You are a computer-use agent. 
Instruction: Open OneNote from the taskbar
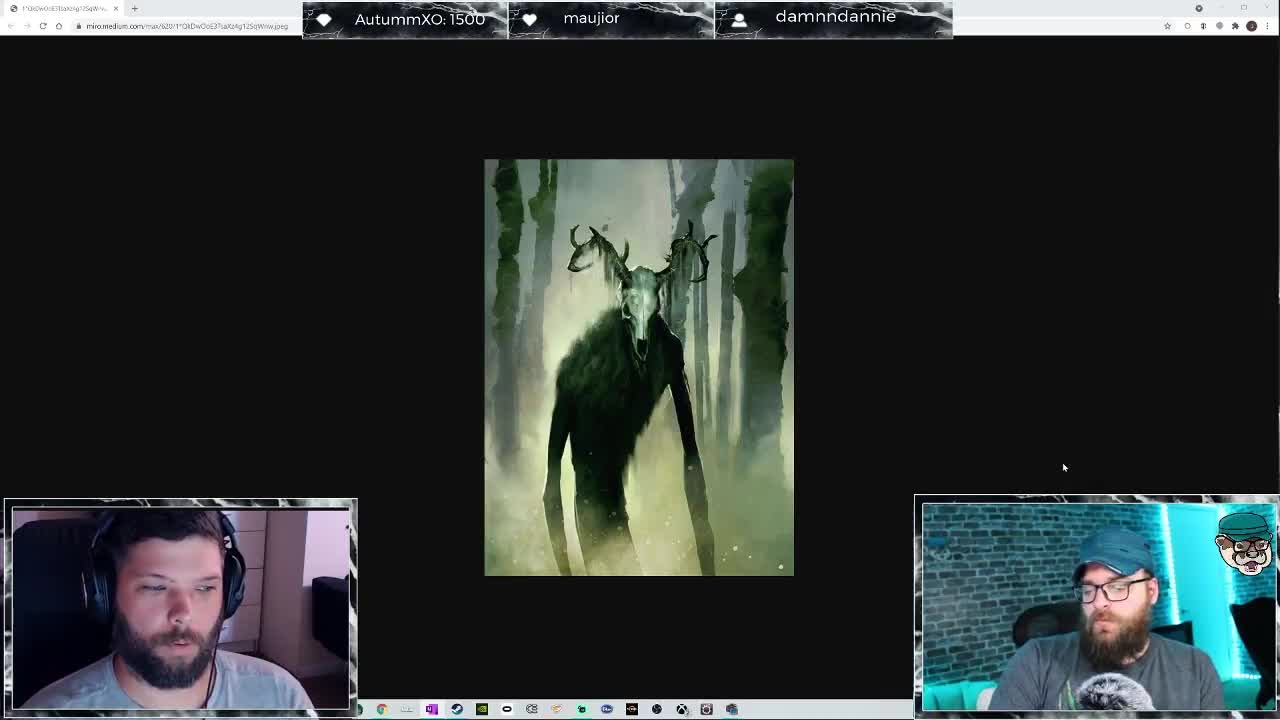pyautogui.click(x=431, y=709)
